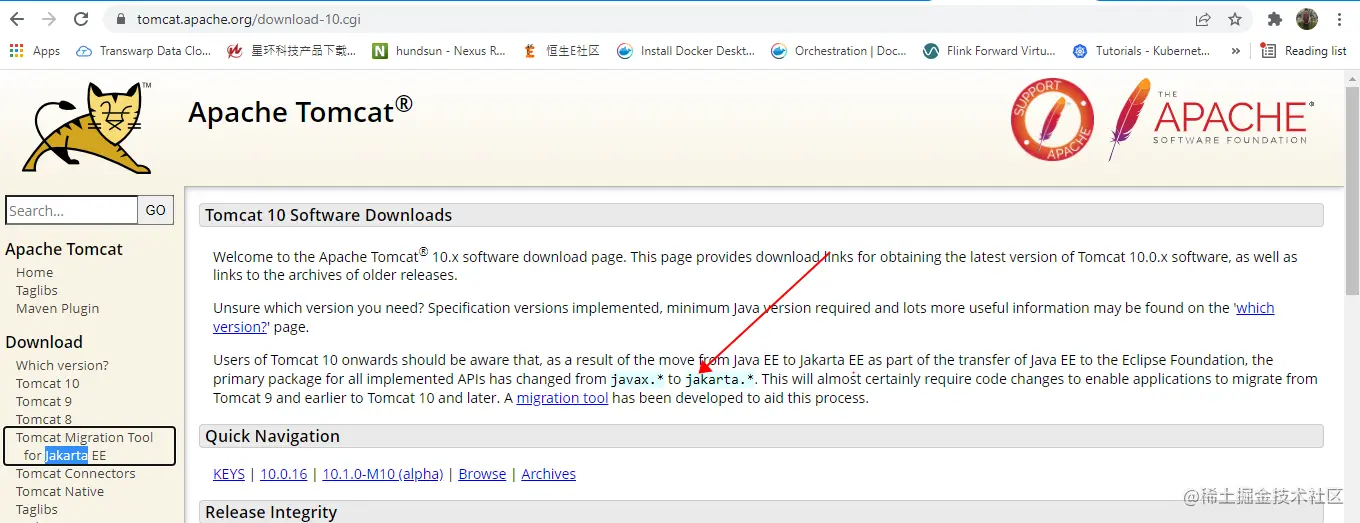Screen dimensions: 1360x523
Task: Open Taglibs under Download section
Action: point(37,509)
